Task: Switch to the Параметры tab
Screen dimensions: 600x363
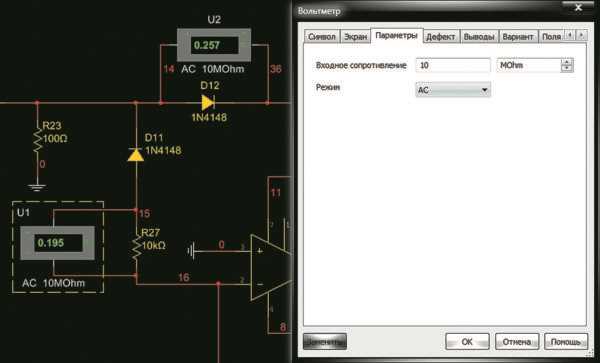Action: tap(396, 36)
